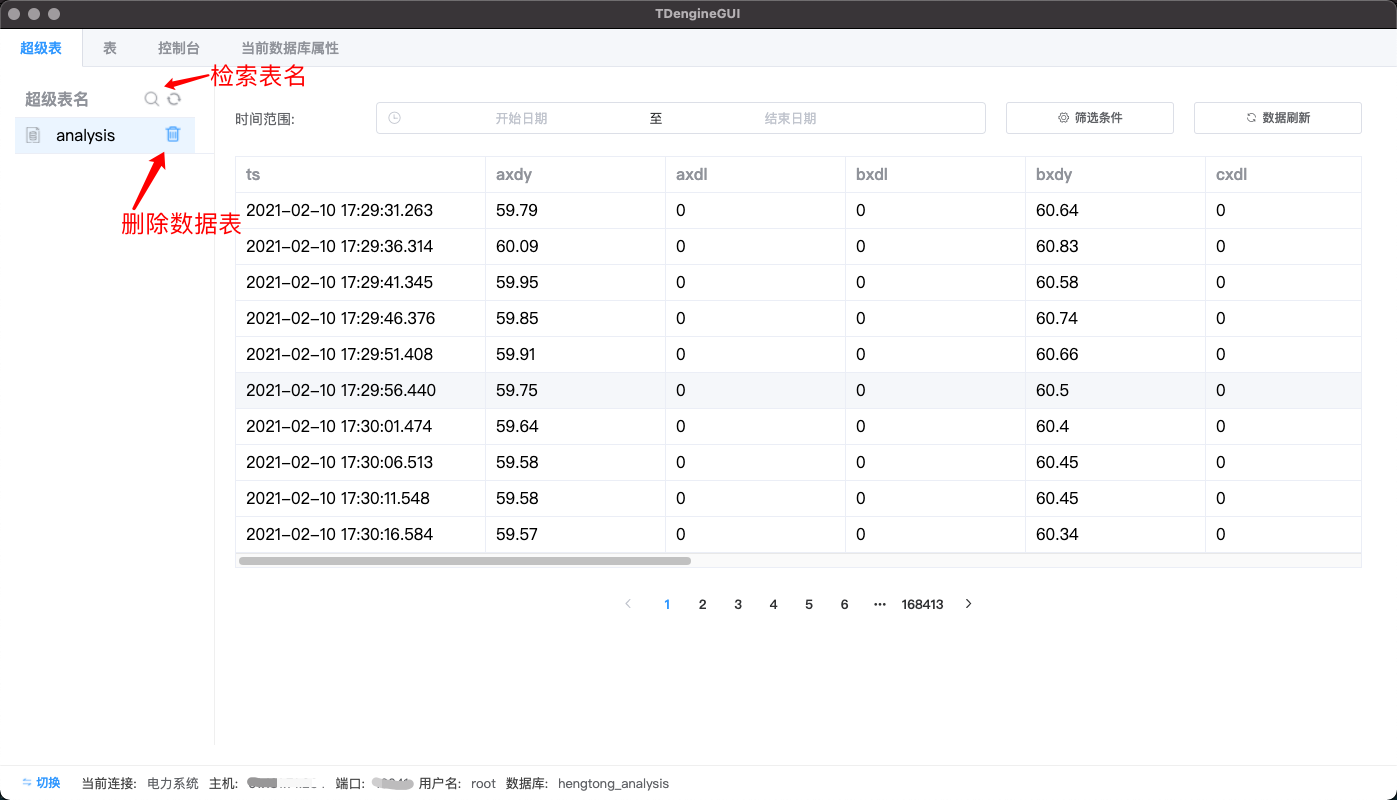Open the 超级表 tab
The width and height of the screenshot is (1397, 800).
(x=41, y=48)
